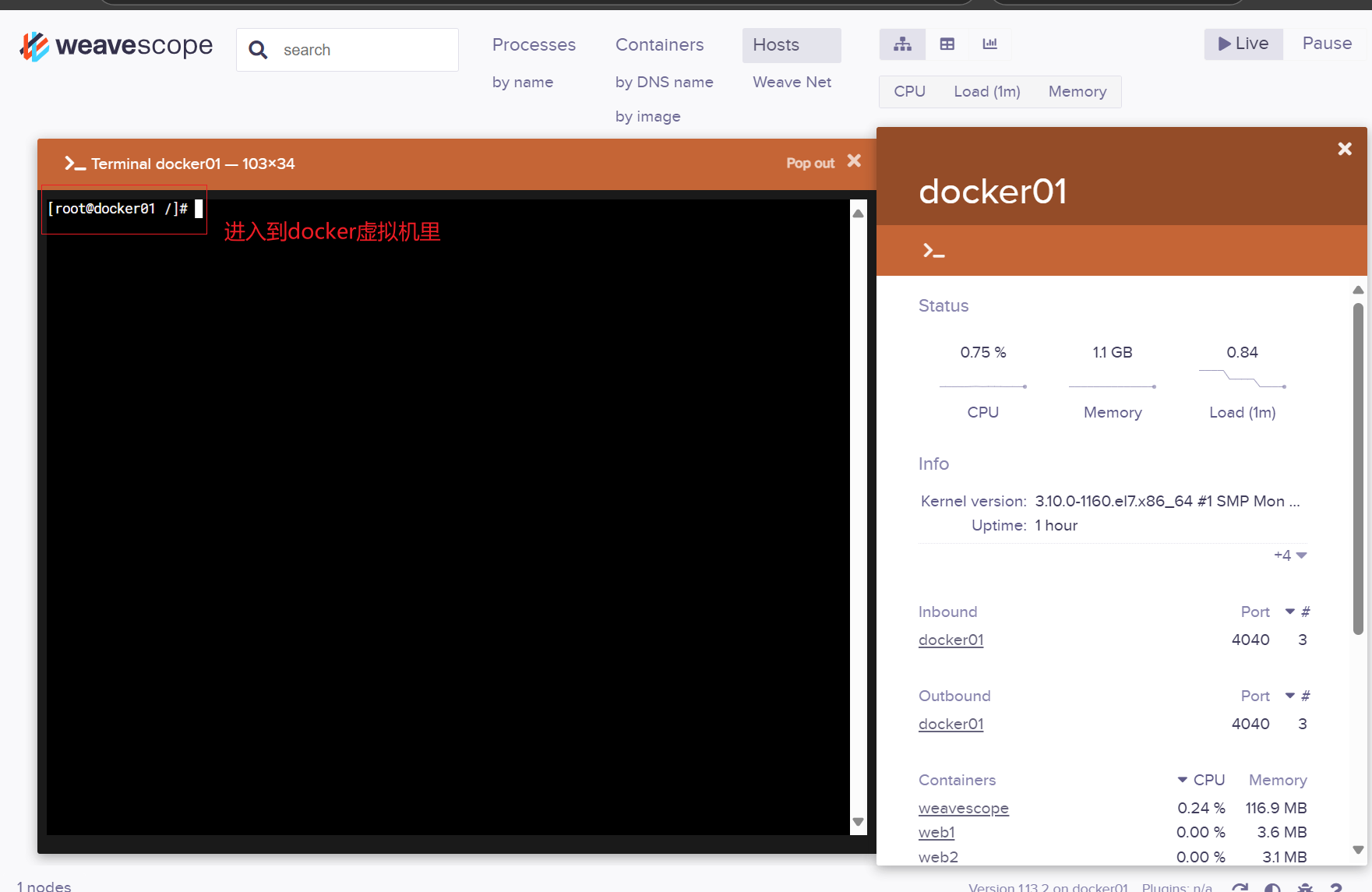Click the 0.75 % CPU value

[x=983, y=352]
